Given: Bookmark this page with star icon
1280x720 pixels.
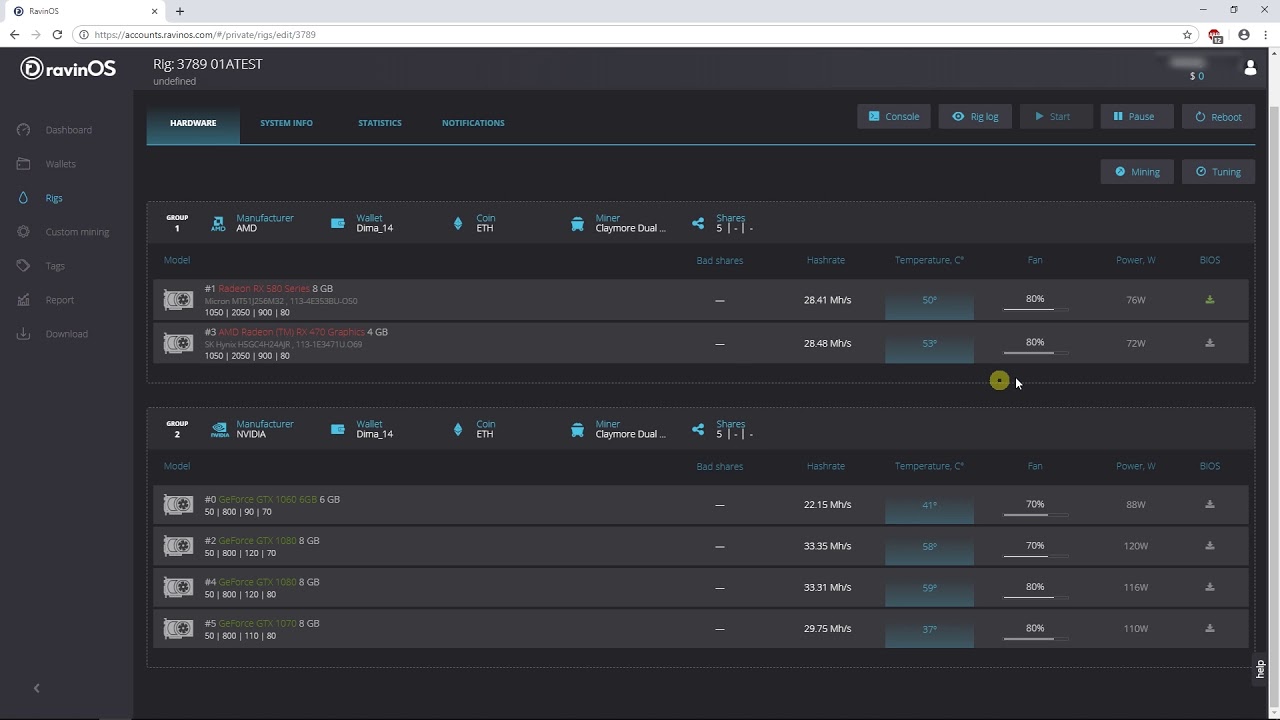Looking at the screenshot, I should (x=1187, y=34).
